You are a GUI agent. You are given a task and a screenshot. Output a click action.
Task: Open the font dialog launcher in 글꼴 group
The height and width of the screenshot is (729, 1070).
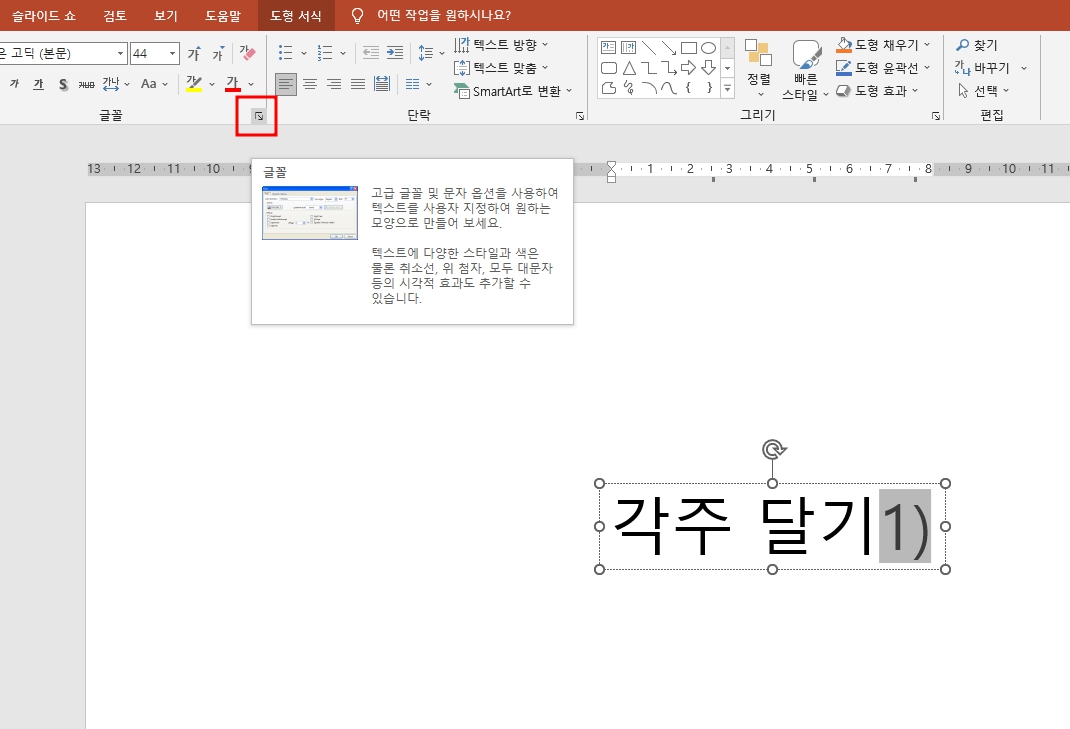[258, 116]
